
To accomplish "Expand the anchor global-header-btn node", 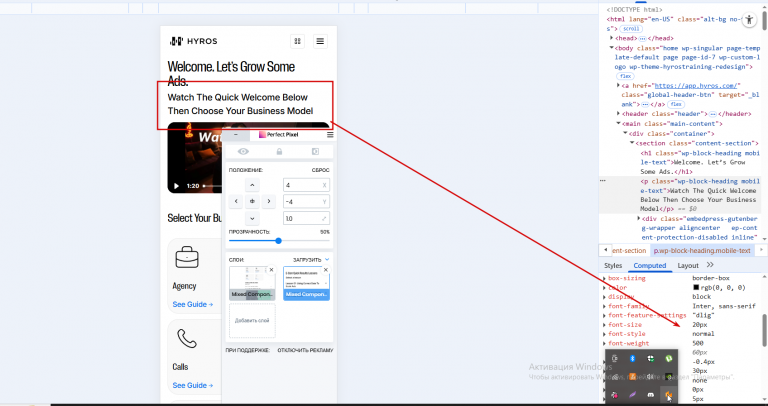I will click(618, 85).
